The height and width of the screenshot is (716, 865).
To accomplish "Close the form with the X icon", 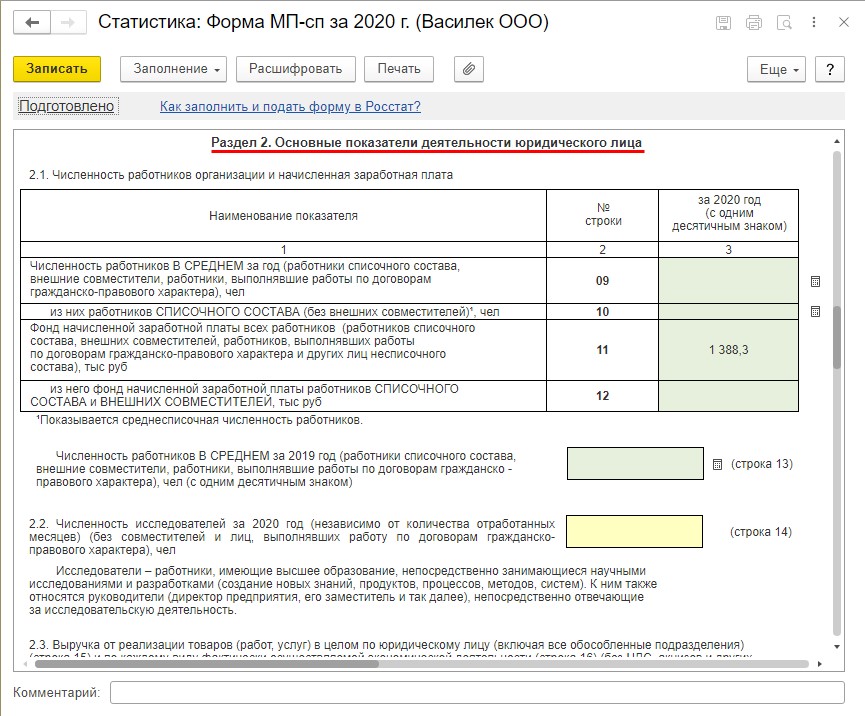I will [x=843, y=23].
